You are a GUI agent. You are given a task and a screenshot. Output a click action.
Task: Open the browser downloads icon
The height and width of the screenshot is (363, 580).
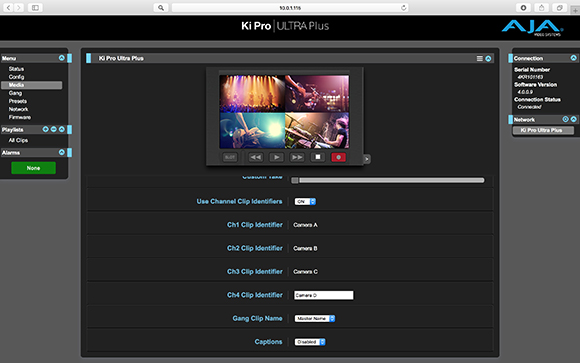point(523,7)
